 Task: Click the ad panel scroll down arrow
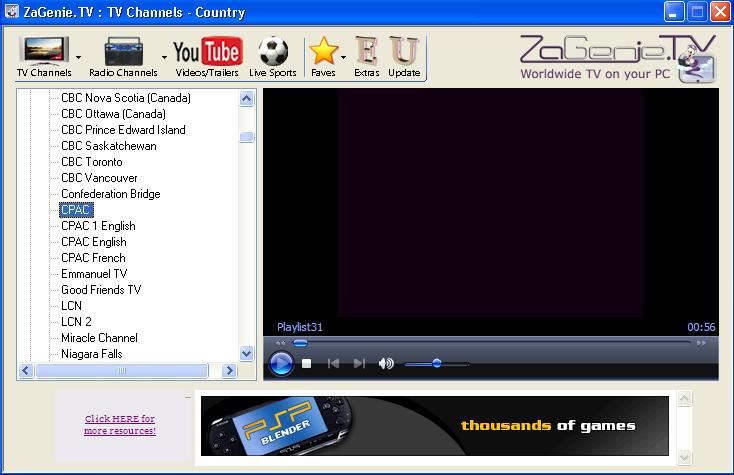click(x=684, y=457)
